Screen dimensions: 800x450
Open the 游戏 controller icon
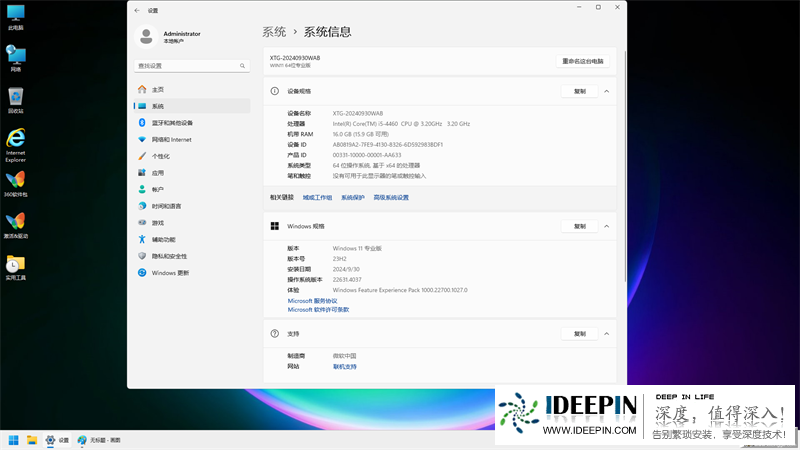pos(142,222)
